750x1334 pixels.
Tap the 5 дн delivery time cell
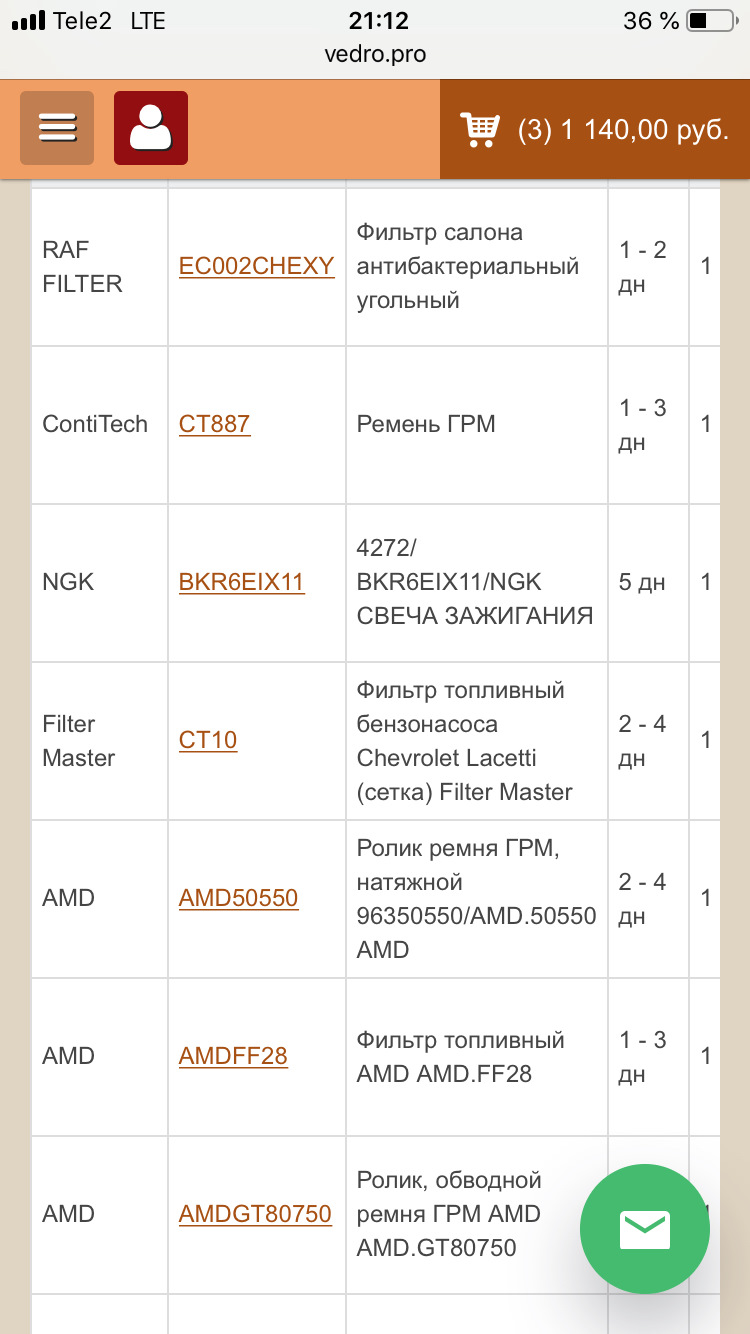[642, 582]
